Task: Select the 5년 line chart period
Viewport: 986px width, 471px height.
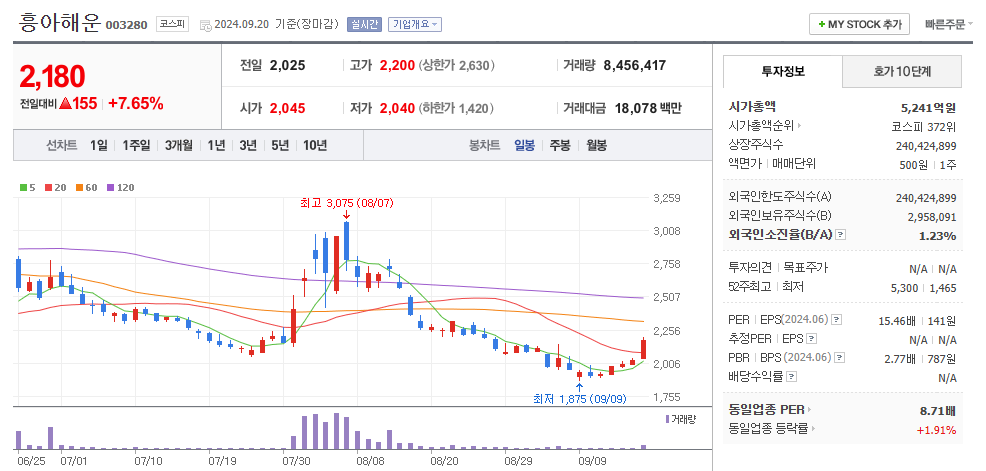Action: [x=280, y=145]
